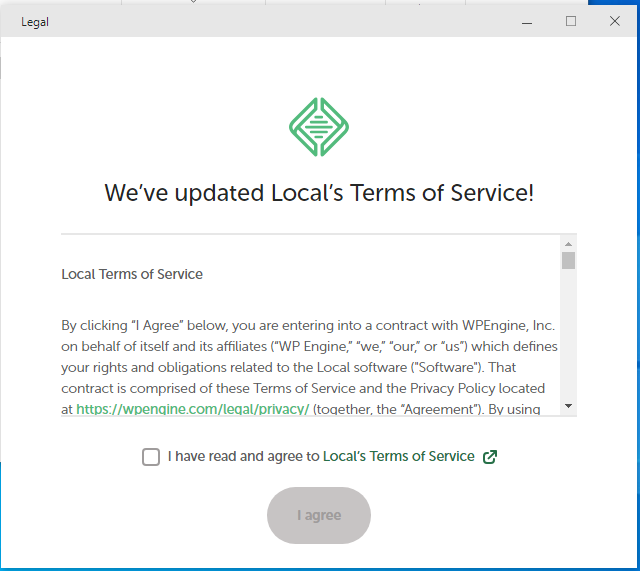
Task: Minimize the Legal dialog window
Action: 526,21
